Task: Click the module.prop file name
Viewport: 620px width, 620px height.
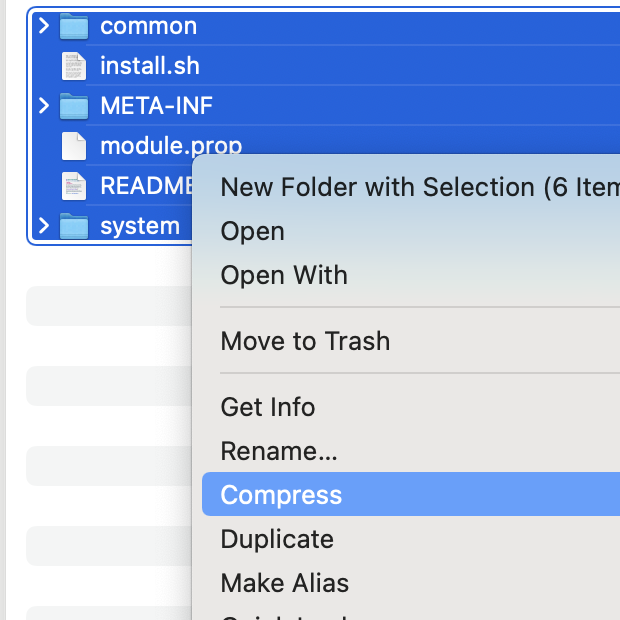Action: (x=170, y=146)
